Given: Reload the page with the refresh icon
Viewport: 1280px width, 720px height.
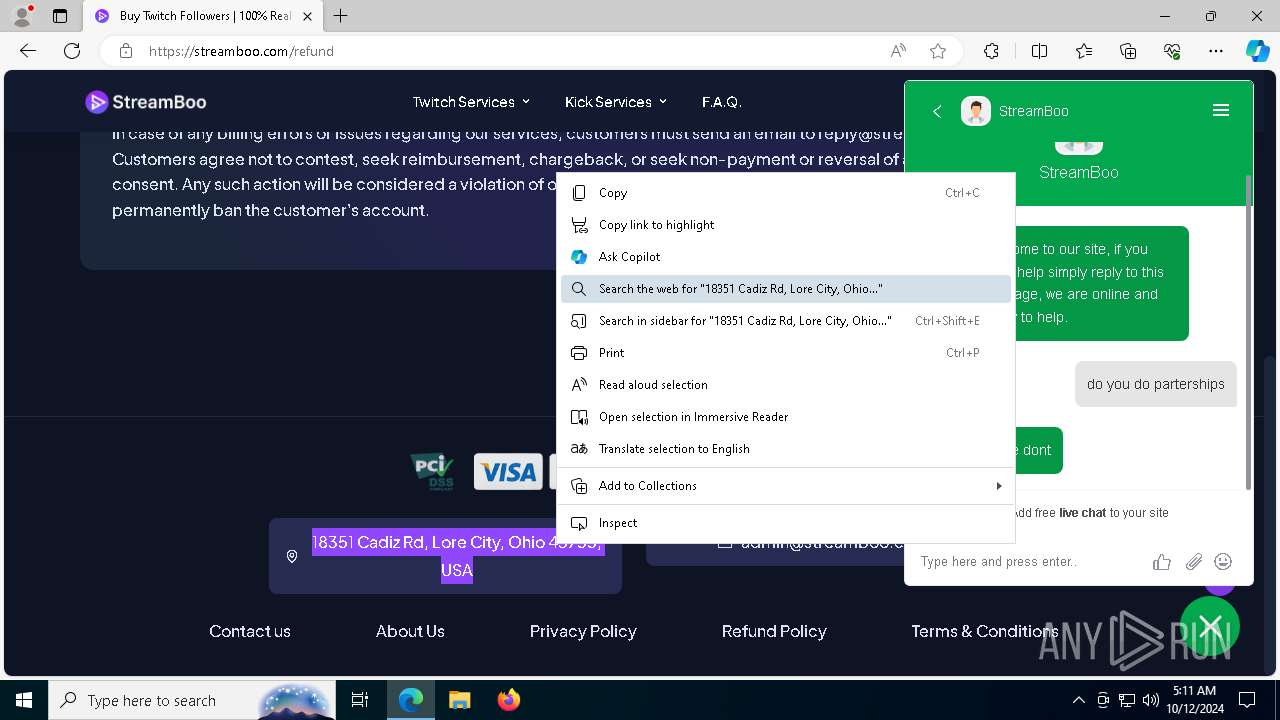Looking at the screenshot, I should [x=72, y=51].
